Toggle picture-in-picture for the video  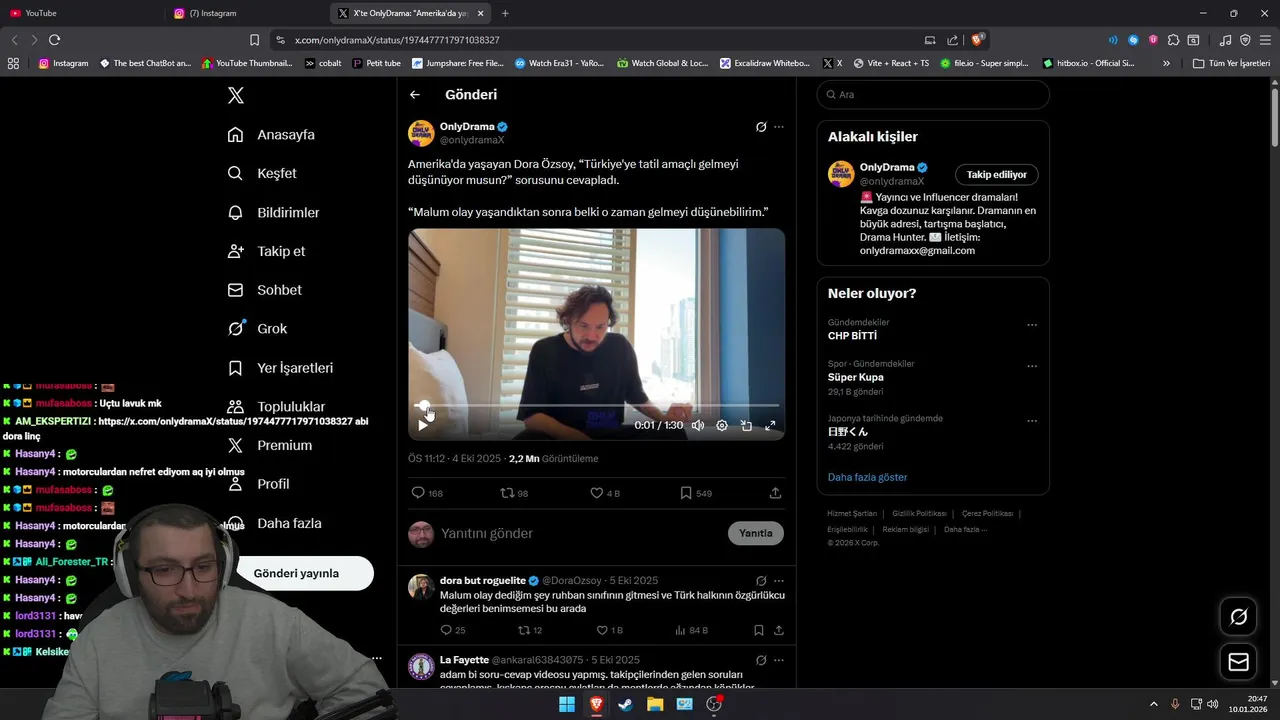tap(746, 425)
